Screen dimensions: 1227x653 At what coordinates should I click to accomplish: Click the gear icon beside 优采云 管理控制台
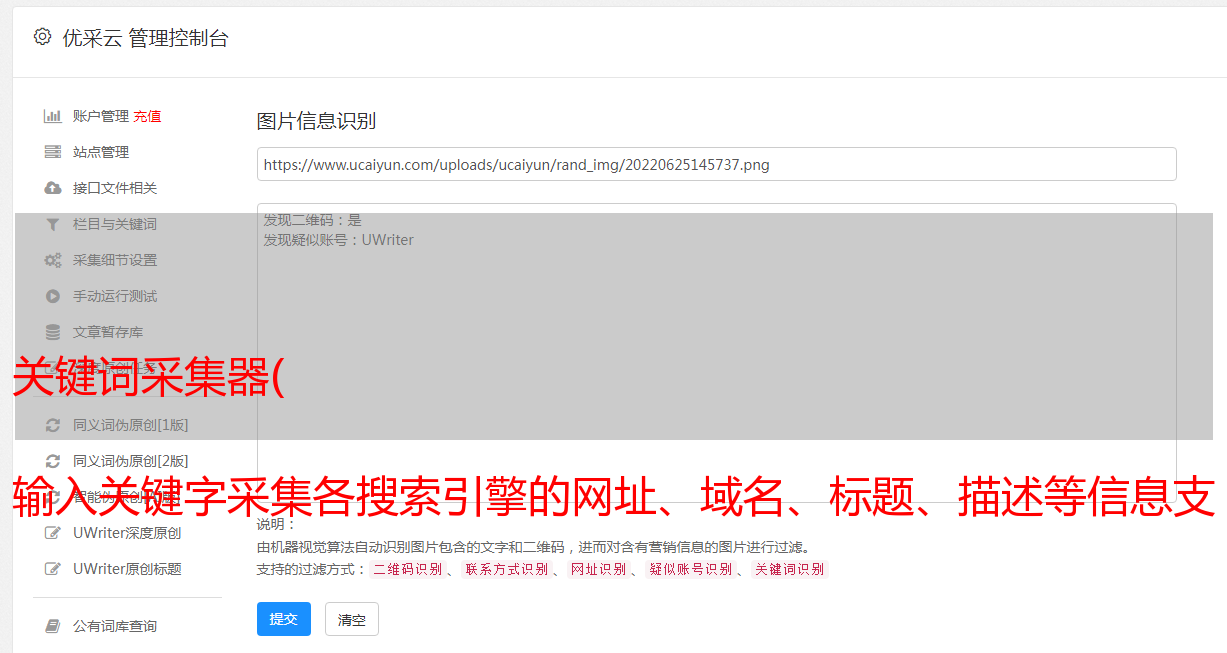tap(42, 37)
